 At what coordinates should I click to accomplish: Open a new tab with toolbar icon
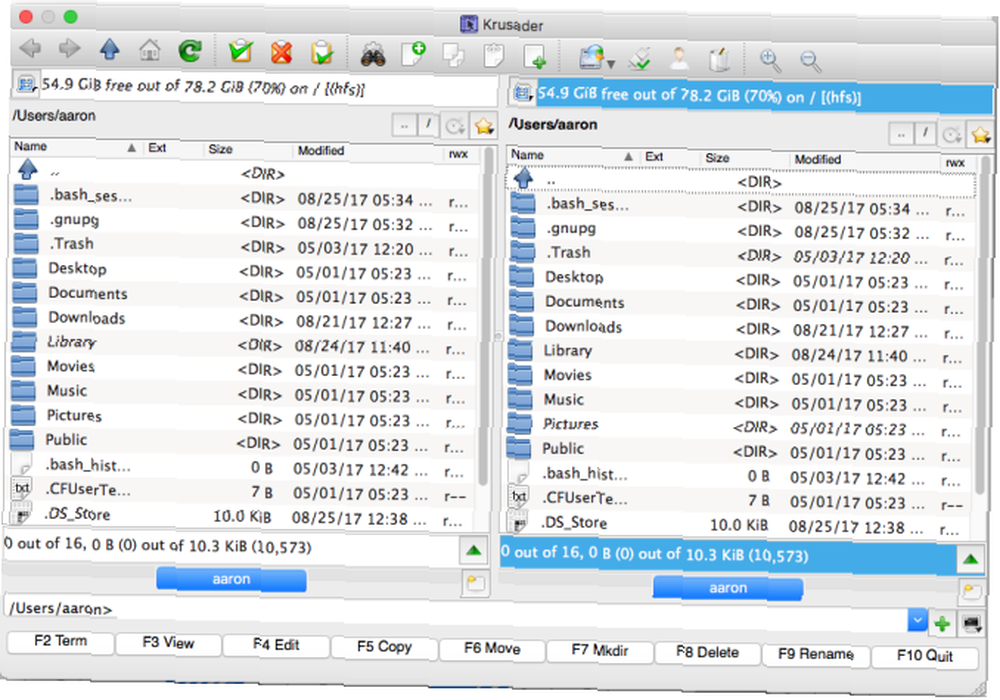point(534,57)
